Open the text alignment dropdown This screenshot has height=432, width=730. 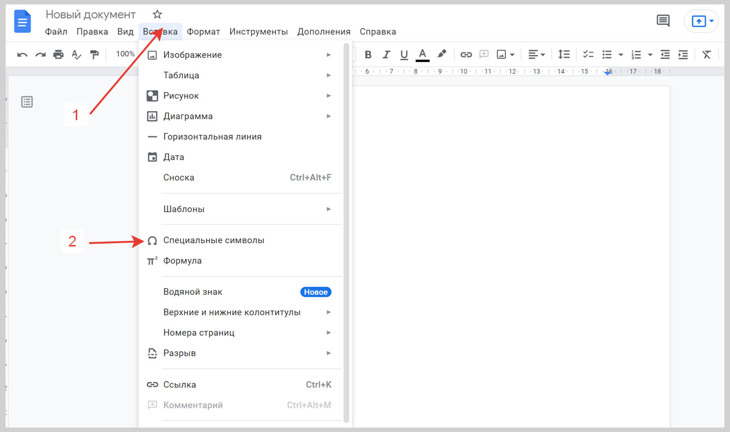pos(536,55)
